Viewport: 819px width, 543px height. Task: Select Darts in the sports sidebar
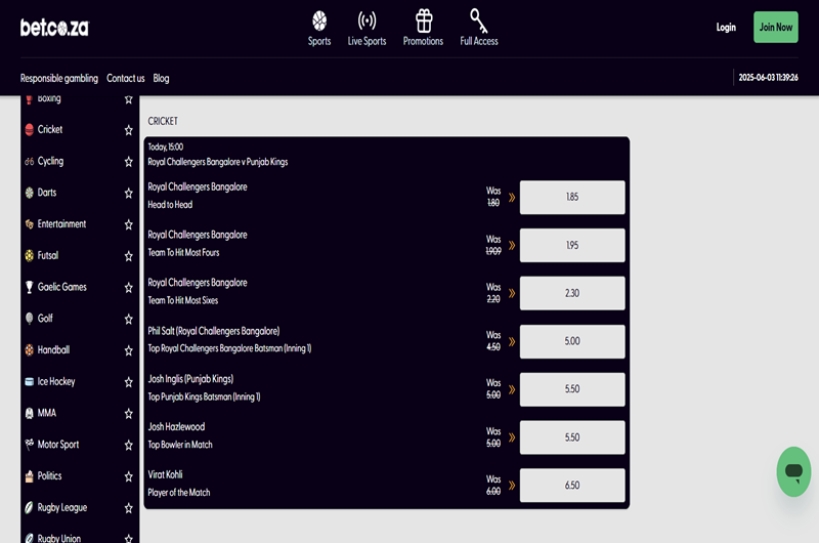[47, 192]
